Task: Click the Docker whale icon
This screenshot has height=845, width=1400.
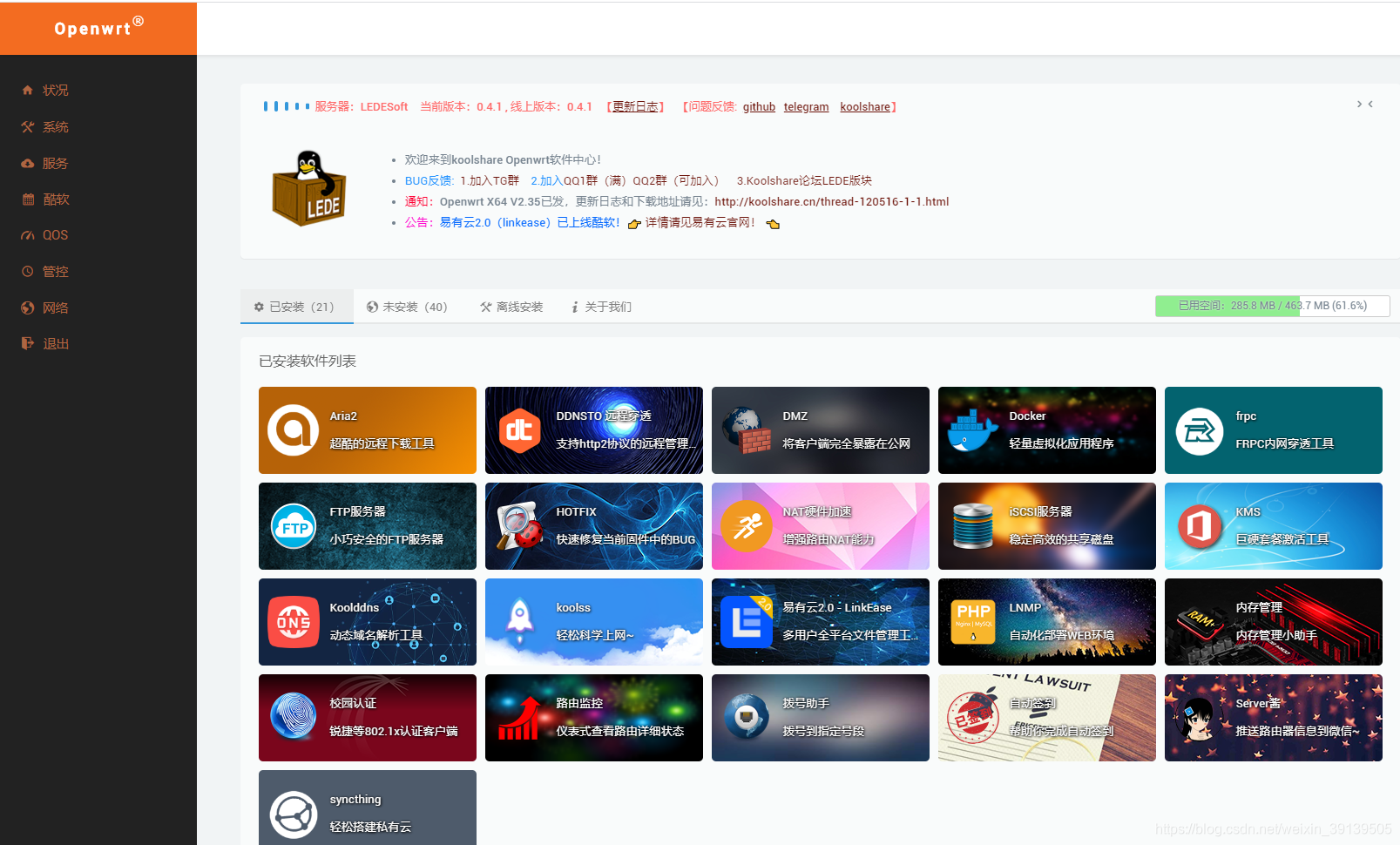Action: [972, 430]
